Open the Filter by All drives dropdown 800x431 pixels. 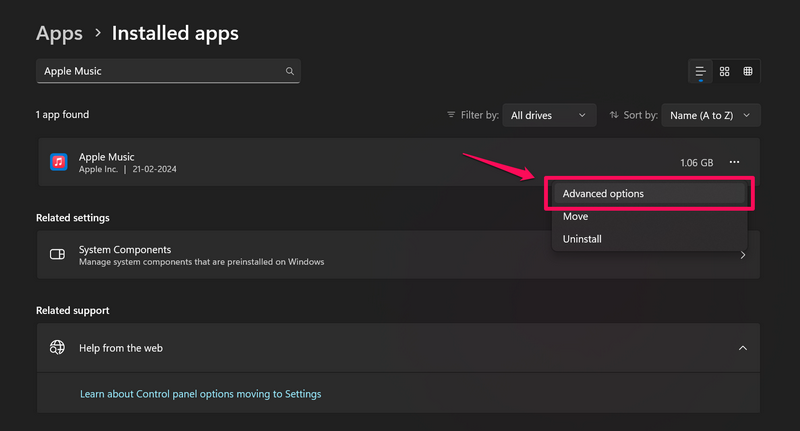[x=548, y=115]
